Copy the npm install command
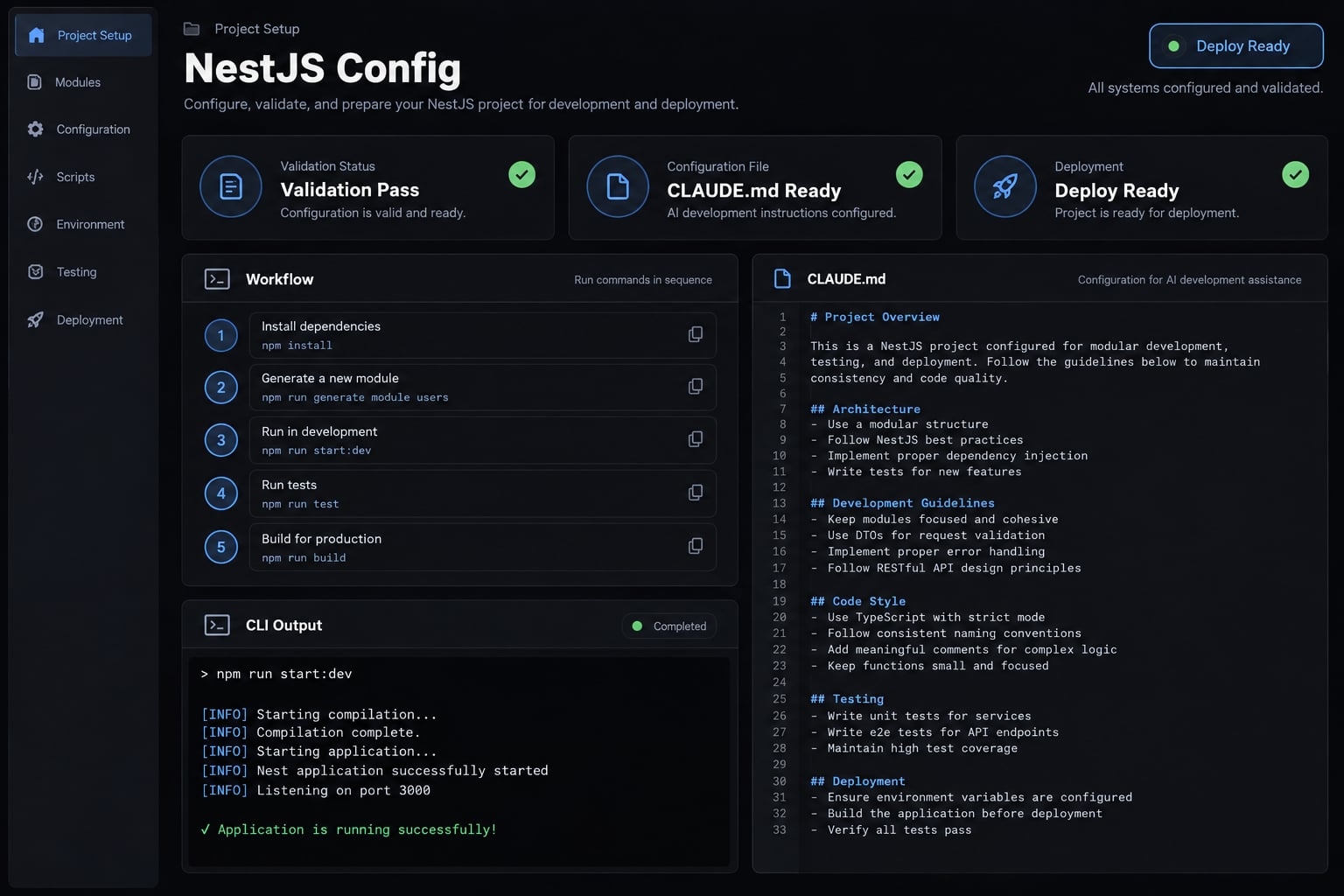The image size is (1344, 896). pyautogui.click(x=696, y=334)
